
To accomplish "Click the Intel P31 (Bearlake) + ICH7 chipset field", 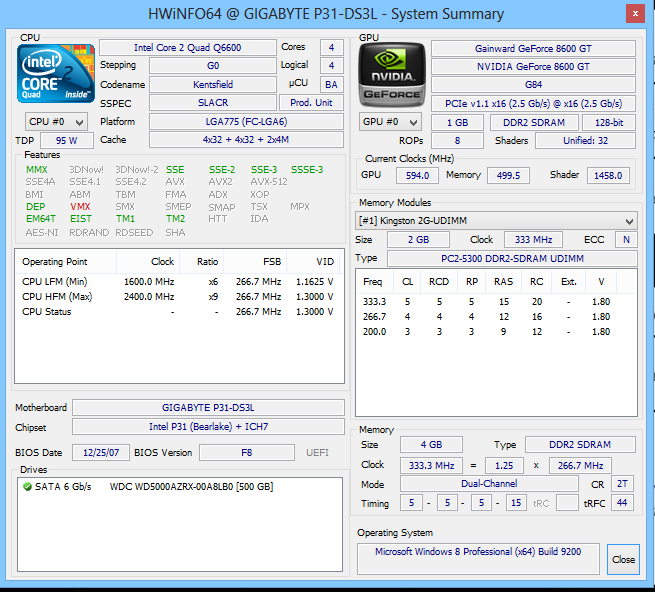I will point(208,427).
